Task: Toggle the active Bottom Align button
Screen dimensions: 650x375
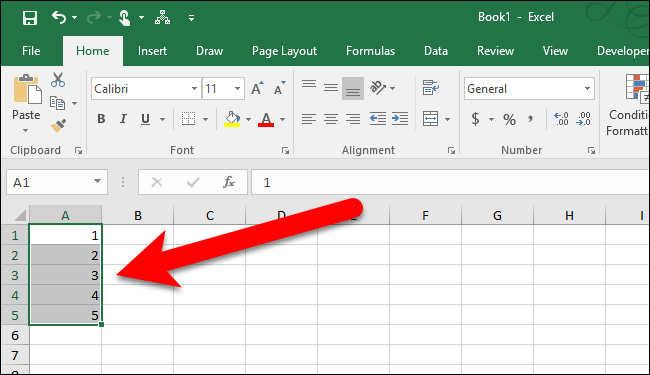Action: pos(353,88)
